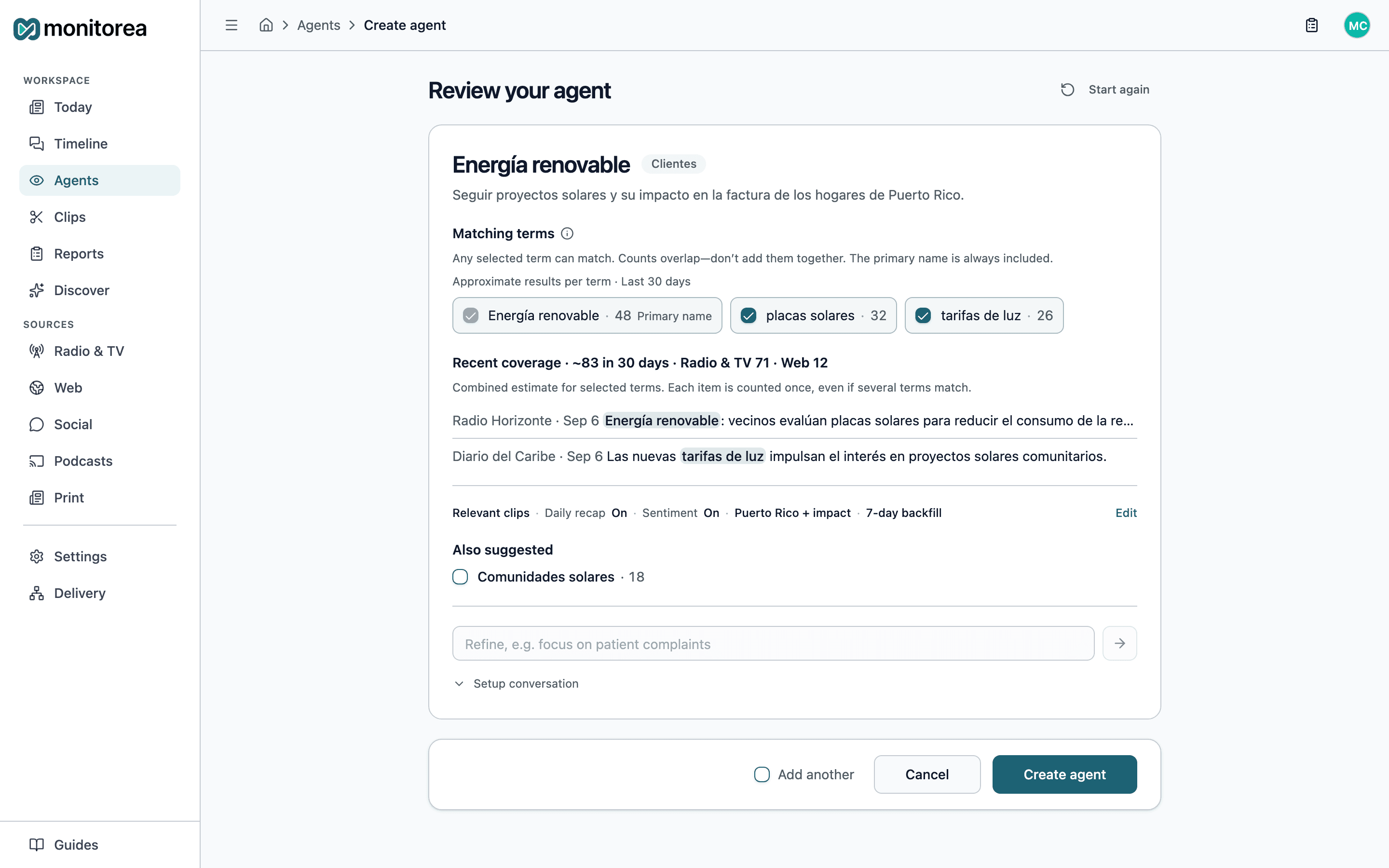The height and width of the screenshot is (868, 1389).
Task: Uncheck the tarifas de luz term
Action: coord(923,316)
